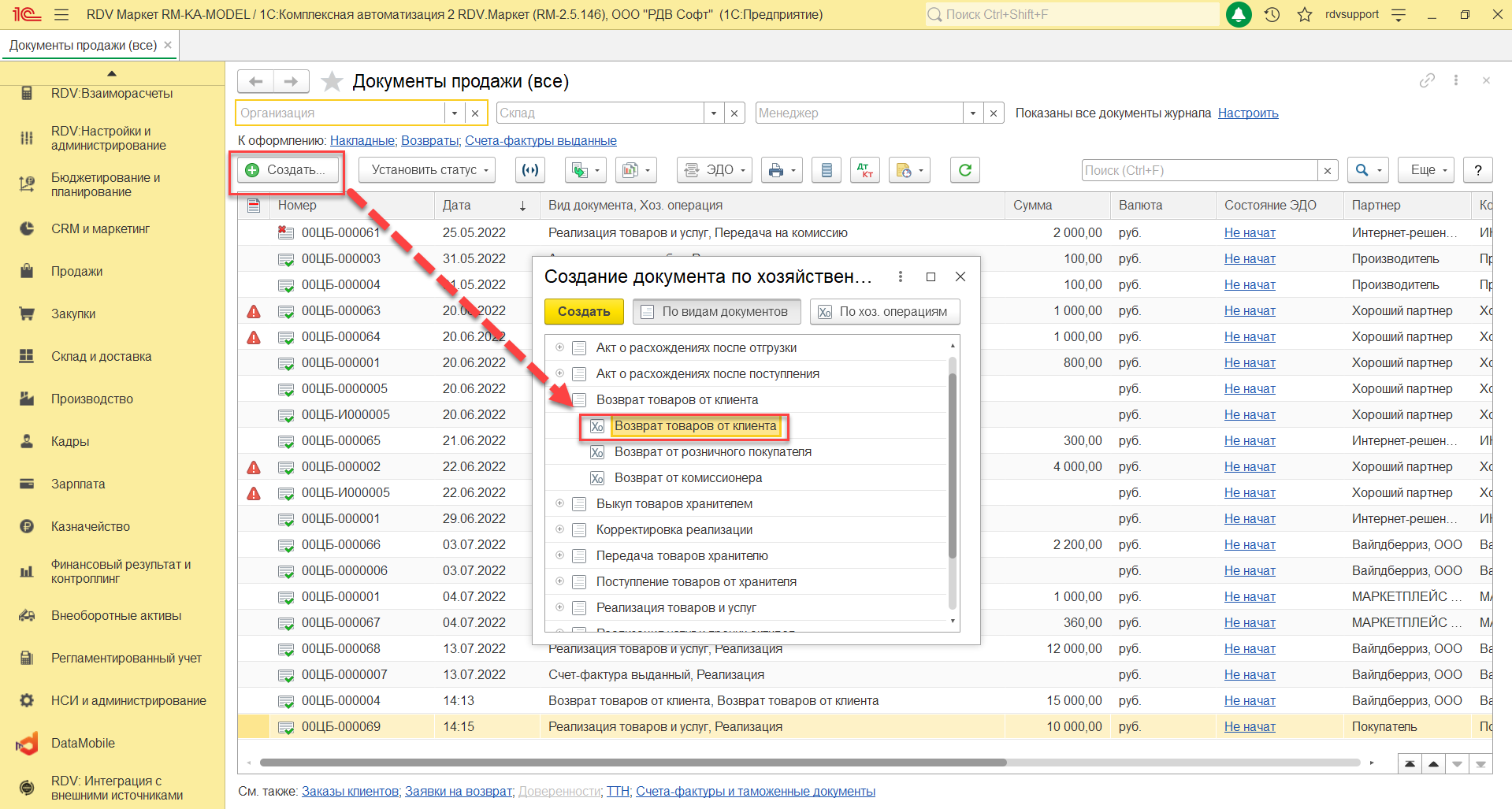
Task: Open the Продажи section in sidebar
Action: 76,272
